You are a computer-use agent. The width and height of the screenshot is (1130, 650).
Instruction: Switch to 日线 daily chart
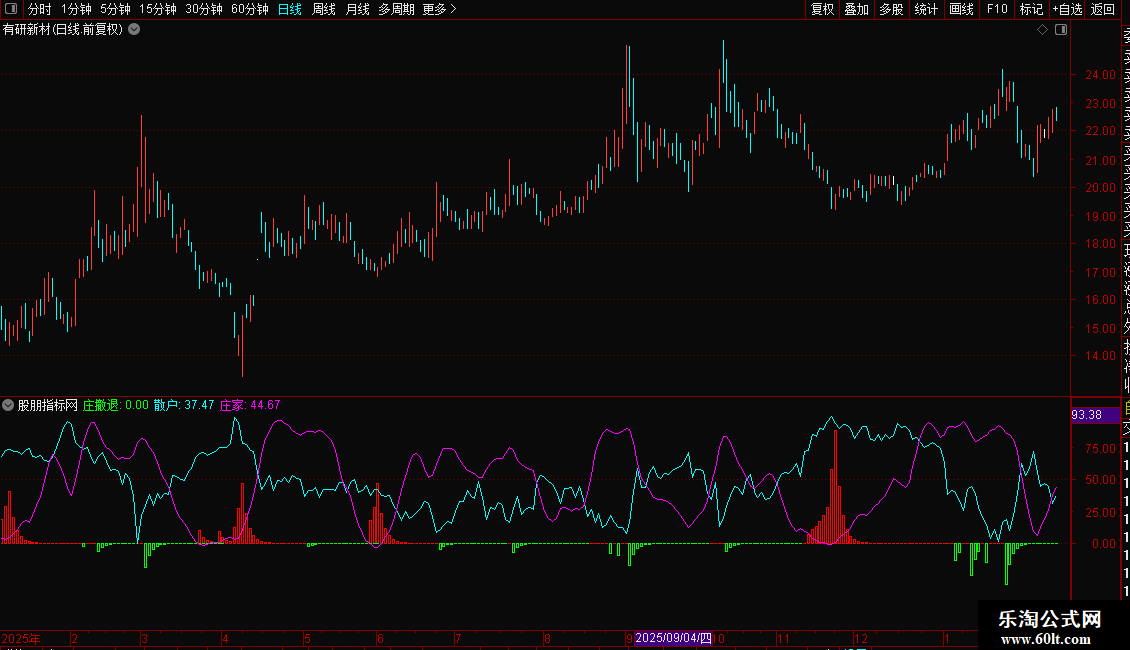click(290, 9)
